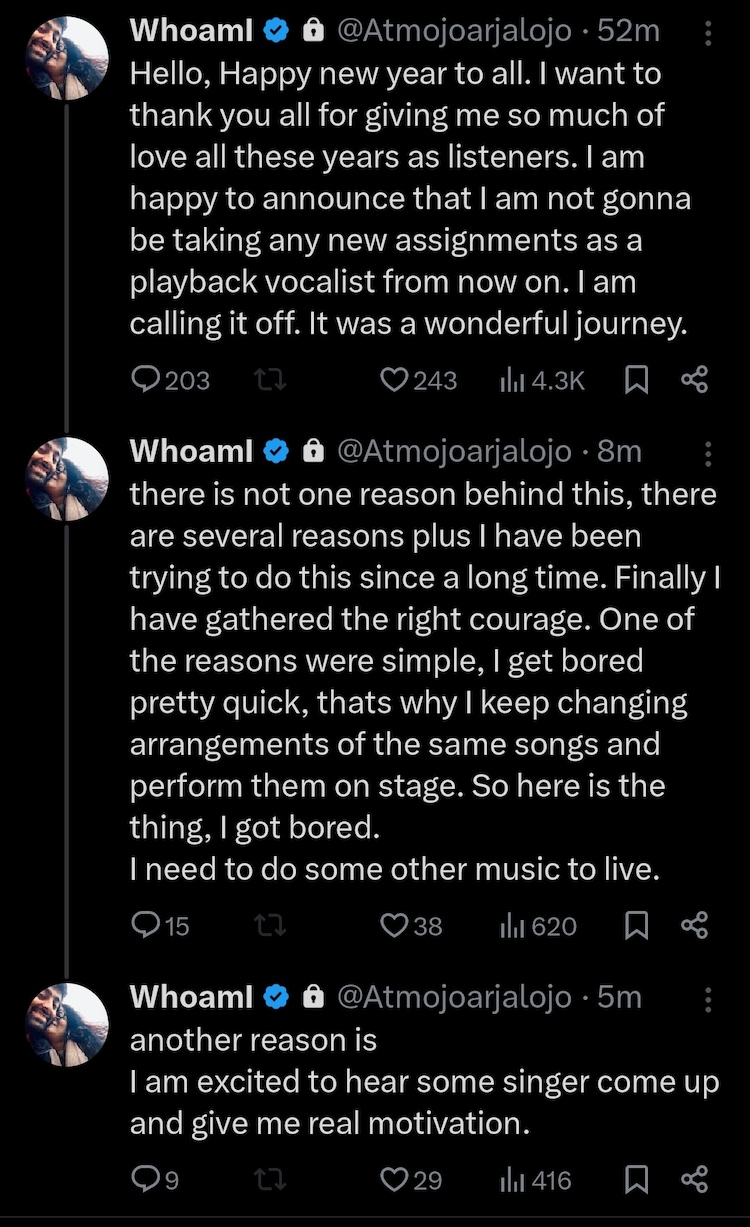Open more options on the 5m tweet
The height and width of the screenshot is (1227, 750).
click(708, 998)
